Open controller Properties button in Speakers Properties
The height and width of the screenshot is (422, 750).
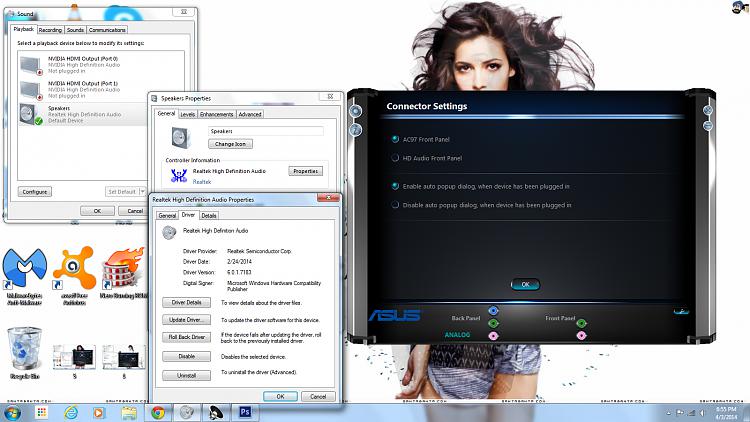[x=306, y=171]
